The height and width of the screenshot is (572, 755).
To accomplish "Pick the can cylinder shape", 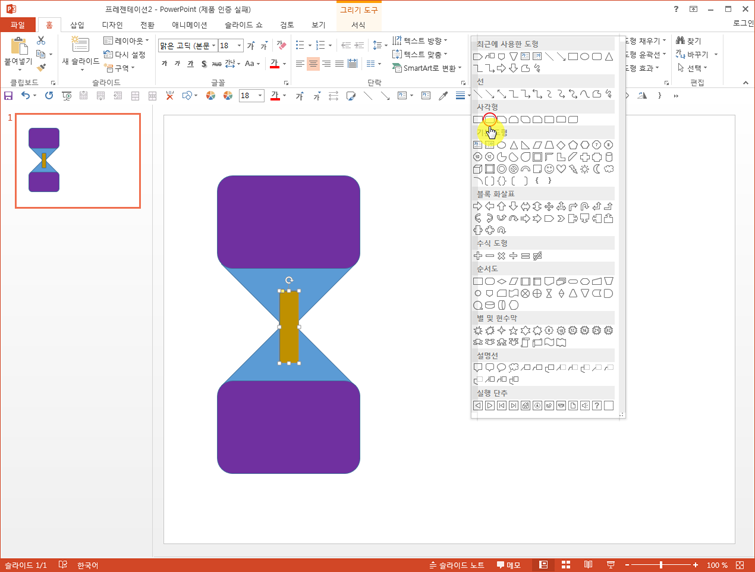I will [x=609, y=157].
